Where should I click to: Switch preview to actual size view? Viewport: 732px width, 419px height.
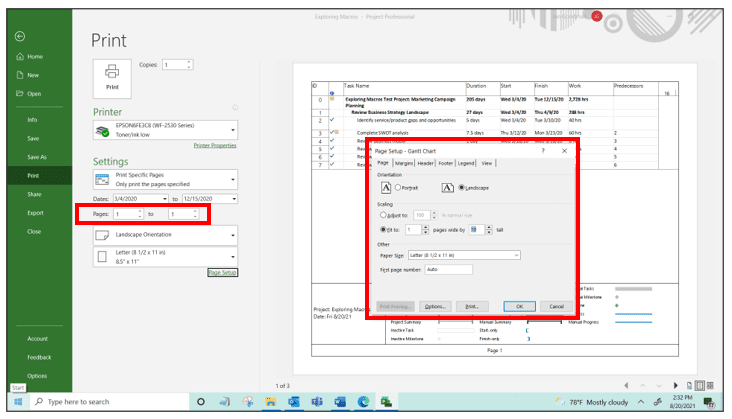pos(690,385)
